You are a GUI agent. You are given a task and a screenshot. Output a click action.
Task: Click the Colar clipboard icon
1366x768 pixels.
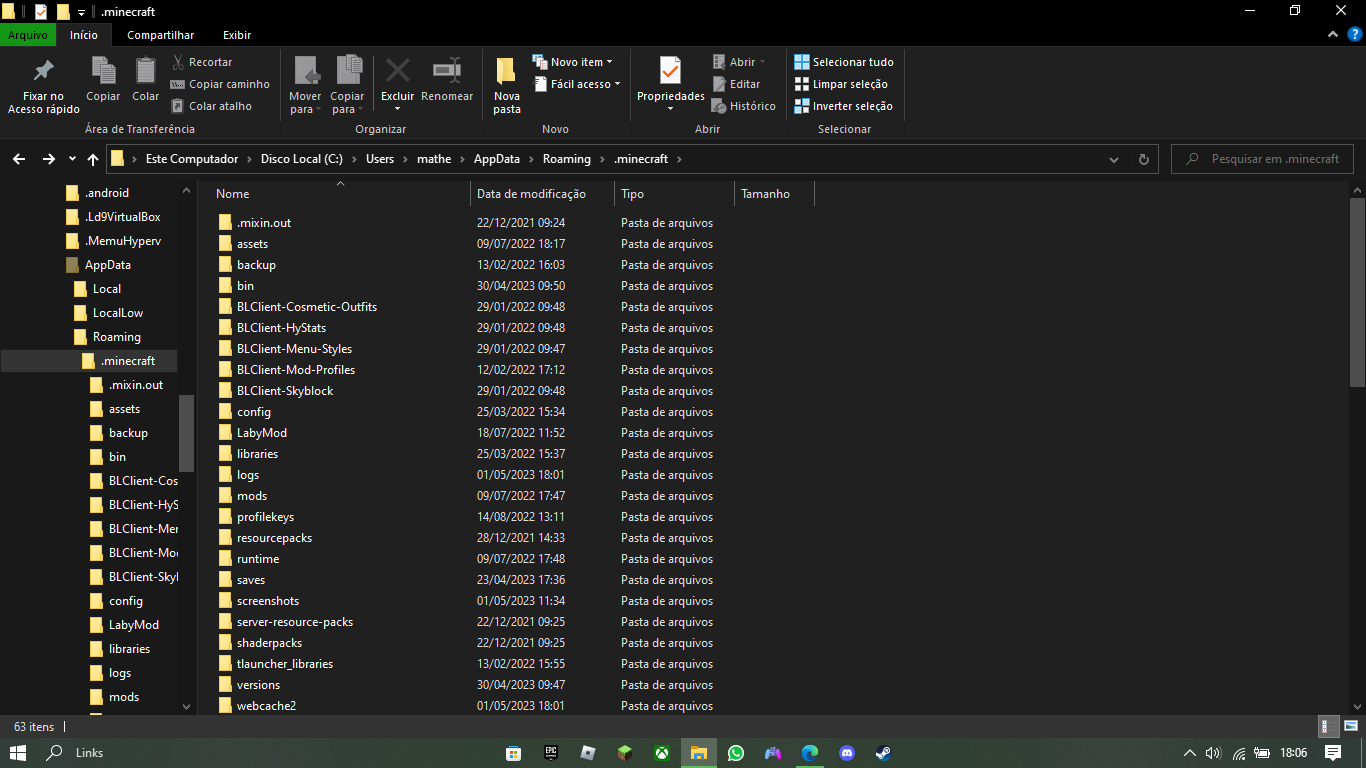(x=146, y=70)
